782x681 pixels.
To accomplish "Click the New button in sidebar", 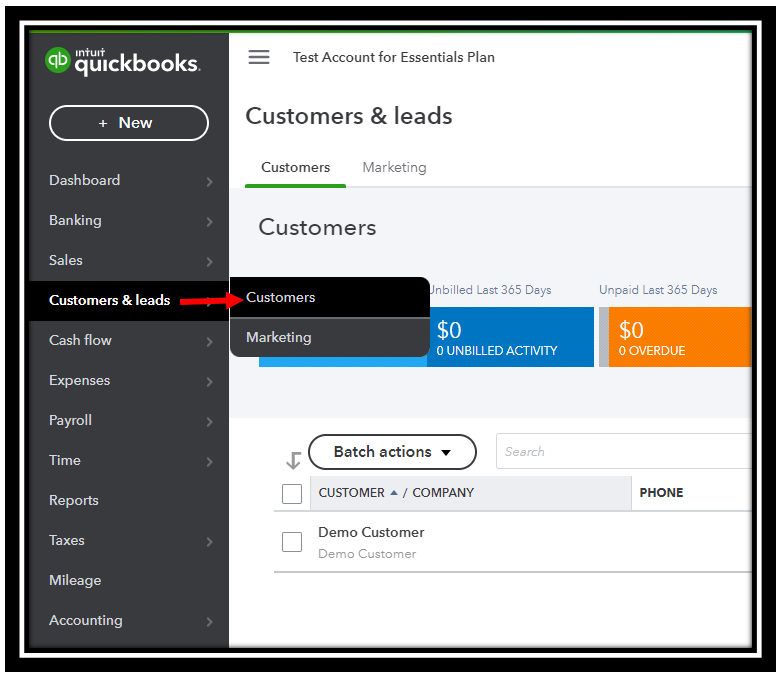I will pyautogui.click(x=129, y=123).
